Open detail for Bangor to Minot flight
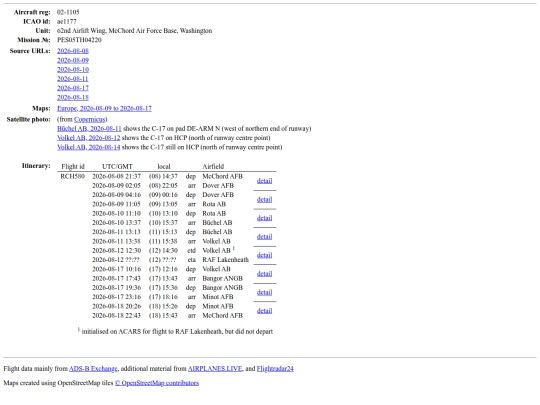Viewport: 540px width, 405px height. 264,292
